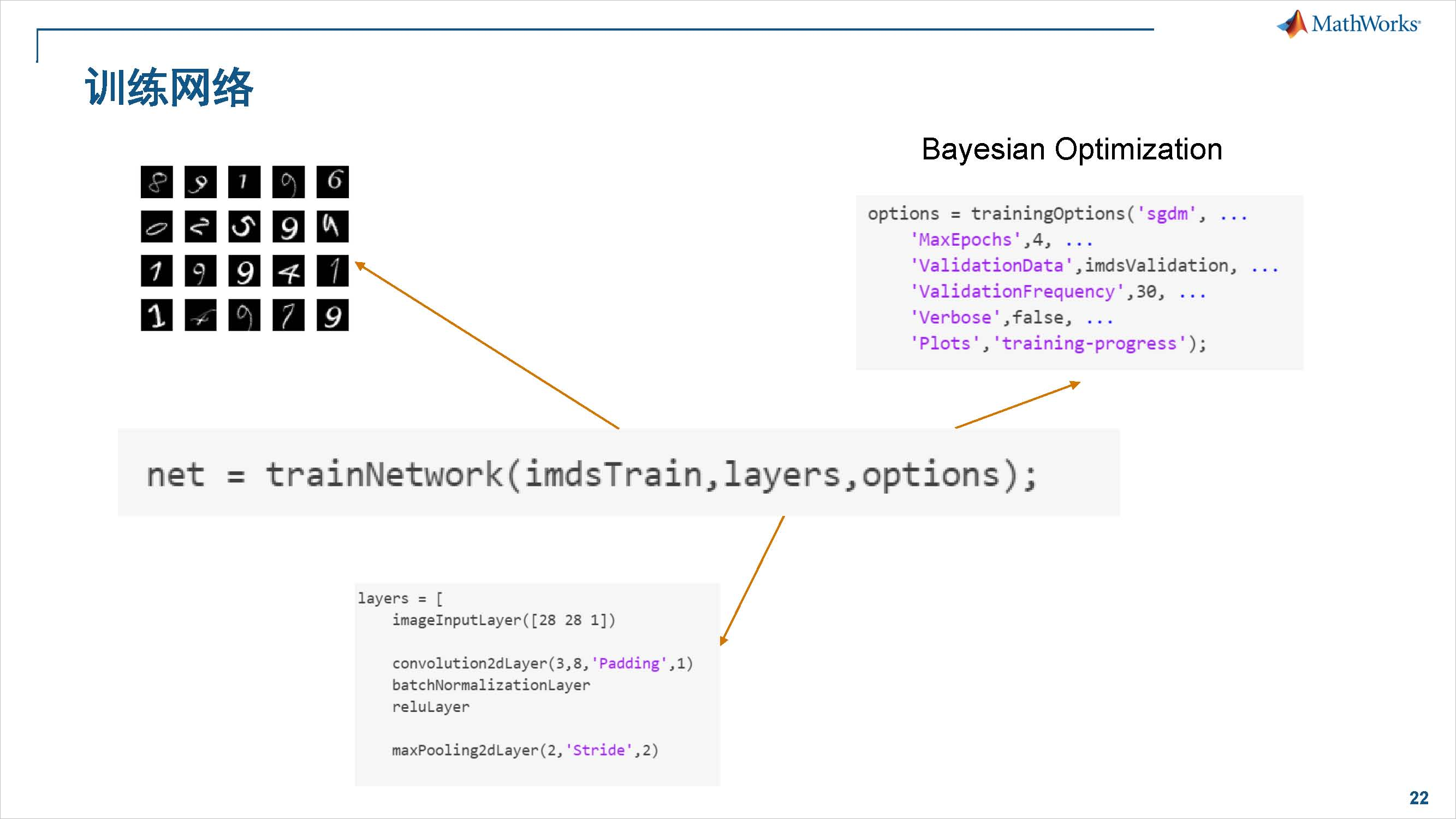Click the digit 7 image in bottom row

(288, 315)
